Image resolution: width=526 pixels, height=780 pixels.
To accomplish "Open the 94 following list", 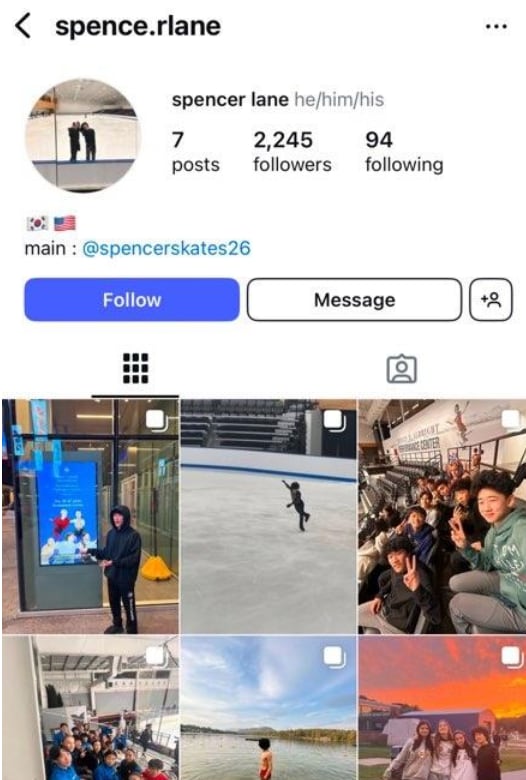I will (x=404, y=152).
